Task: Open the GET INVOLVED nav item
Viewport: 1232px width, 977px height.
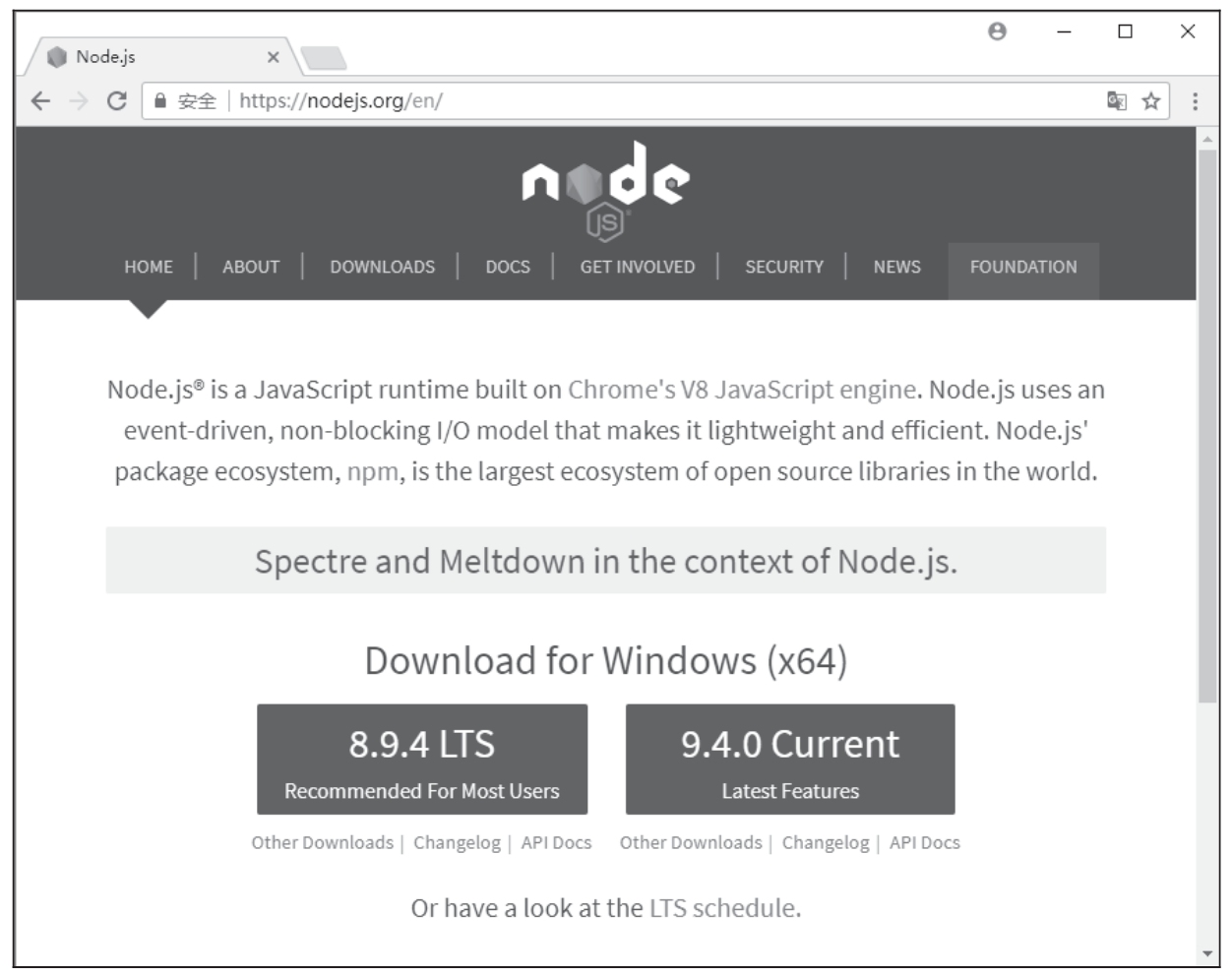Action: click(638, 267)
